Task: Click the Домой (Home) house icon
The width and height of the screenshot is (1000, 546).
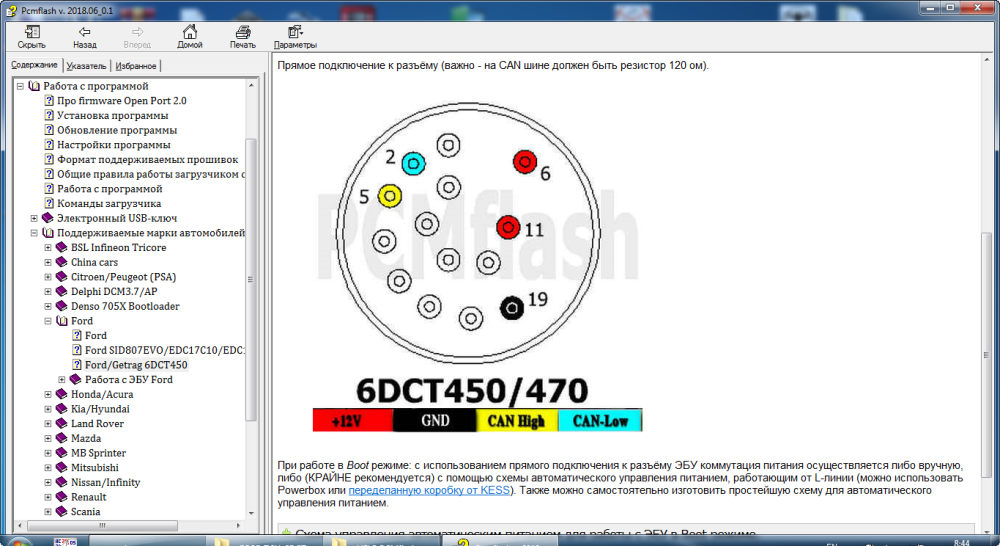Action: click(189, 32)
